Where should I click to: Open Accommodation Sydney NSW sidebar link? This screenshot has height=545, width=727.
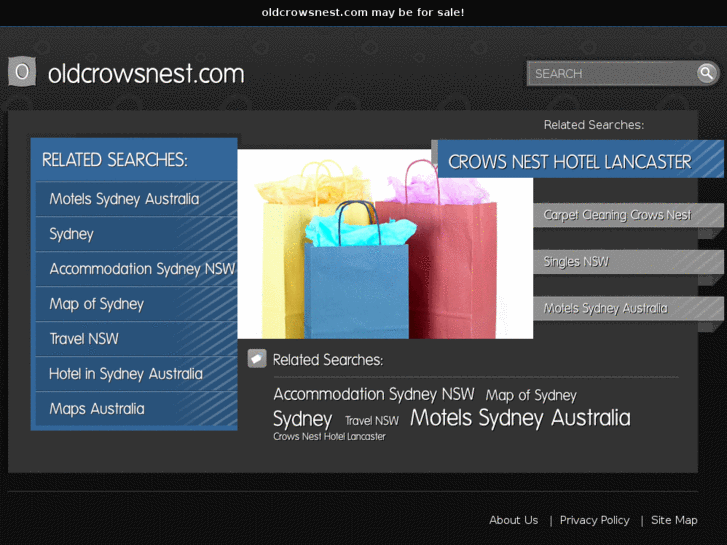pyautogui.click(x=141, y=269)
